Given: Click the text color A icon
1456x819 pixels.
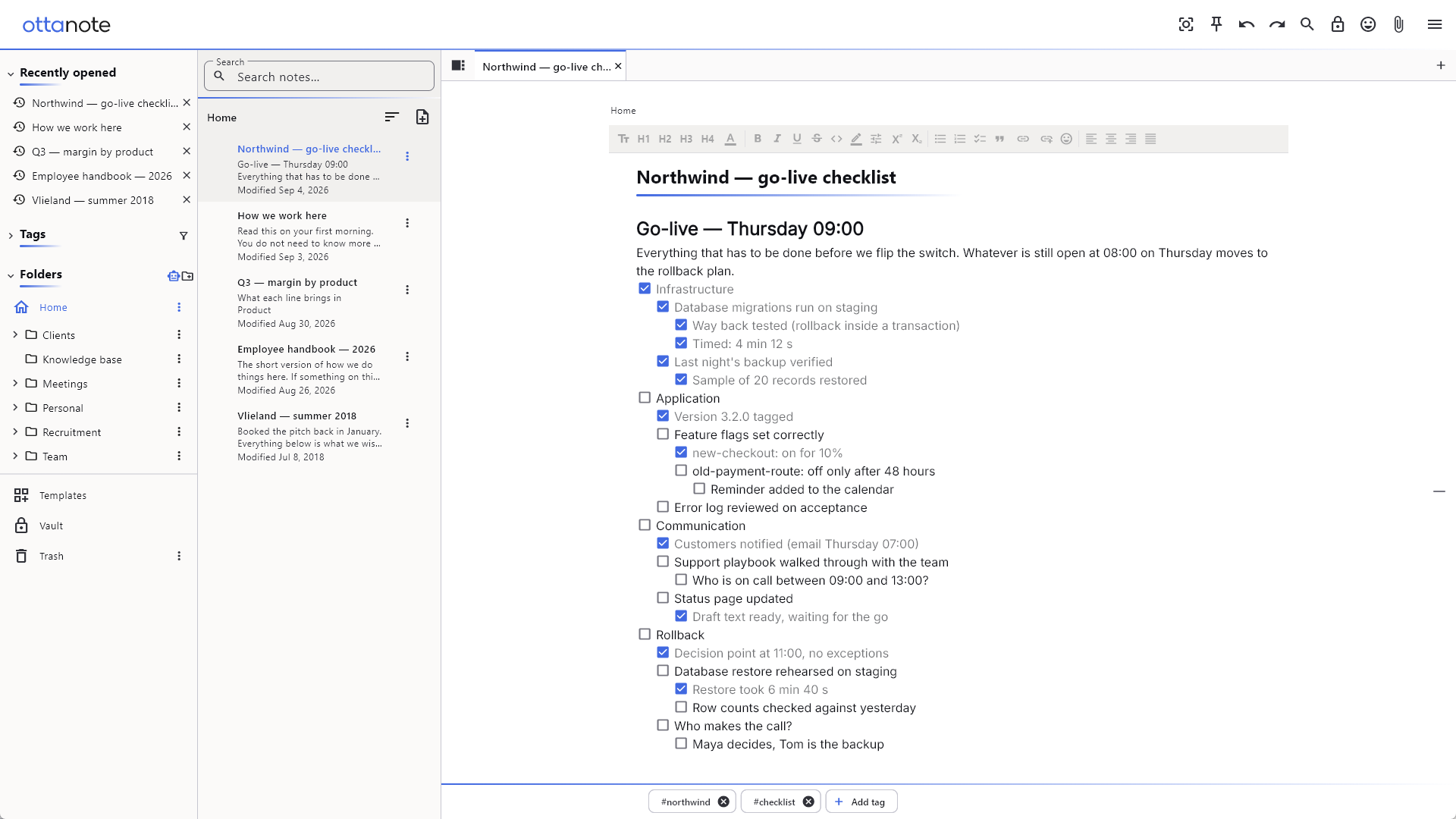Looking at the screenshot, I should click(x=730, y=139).
